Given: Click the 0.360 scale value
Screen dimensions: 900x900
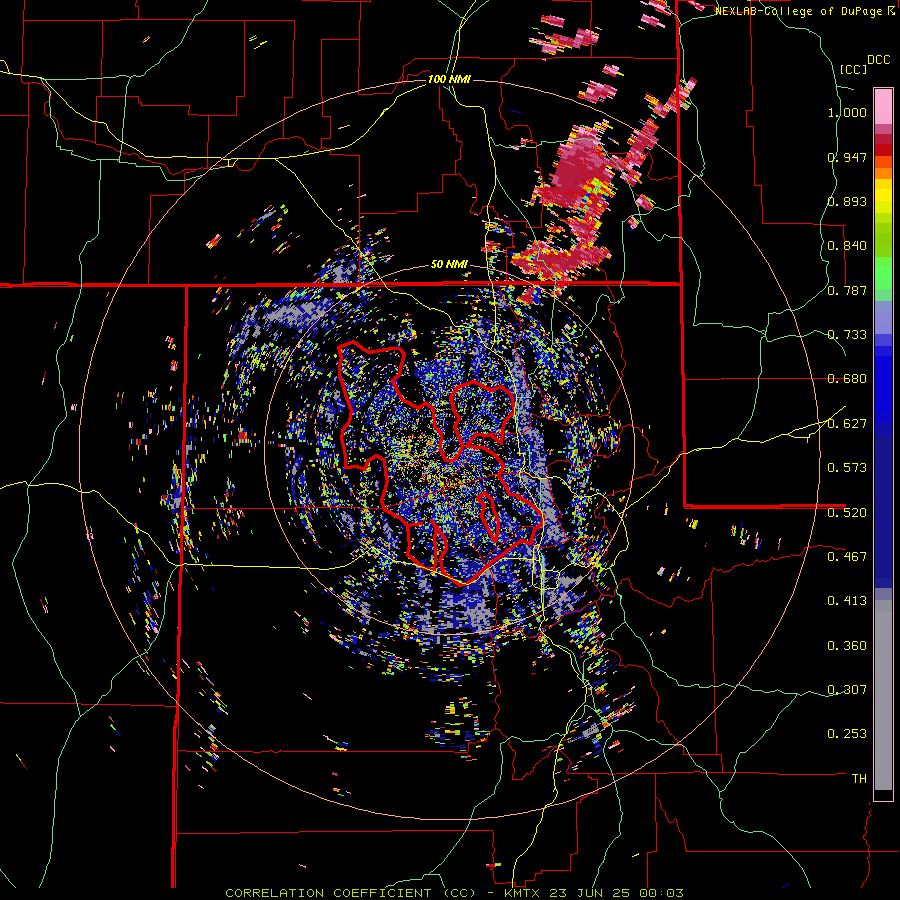Looking at the screenshot, I should 847,646.
